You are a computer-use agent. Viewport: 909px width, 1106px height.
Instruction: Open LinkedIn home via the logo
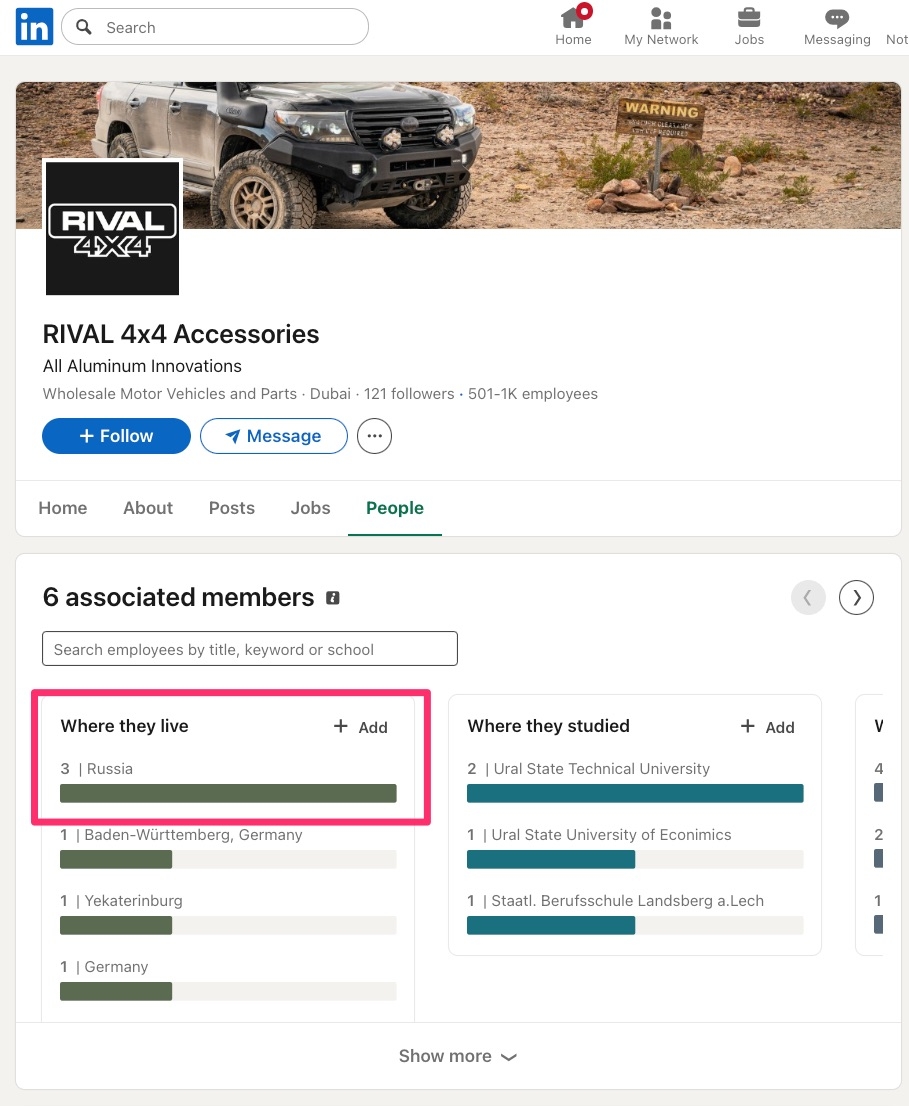pos(35,27)
